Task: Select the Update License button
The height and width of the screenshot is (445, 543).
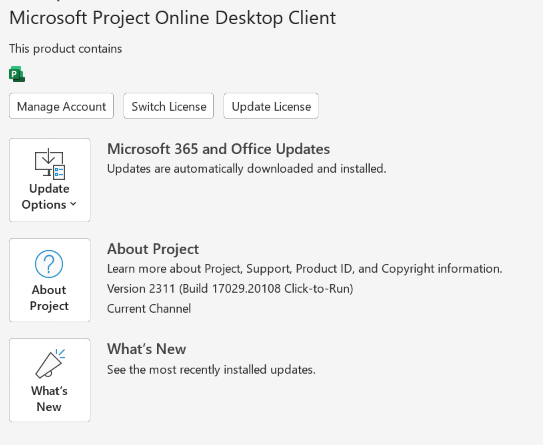Action: tap(271, 106)
